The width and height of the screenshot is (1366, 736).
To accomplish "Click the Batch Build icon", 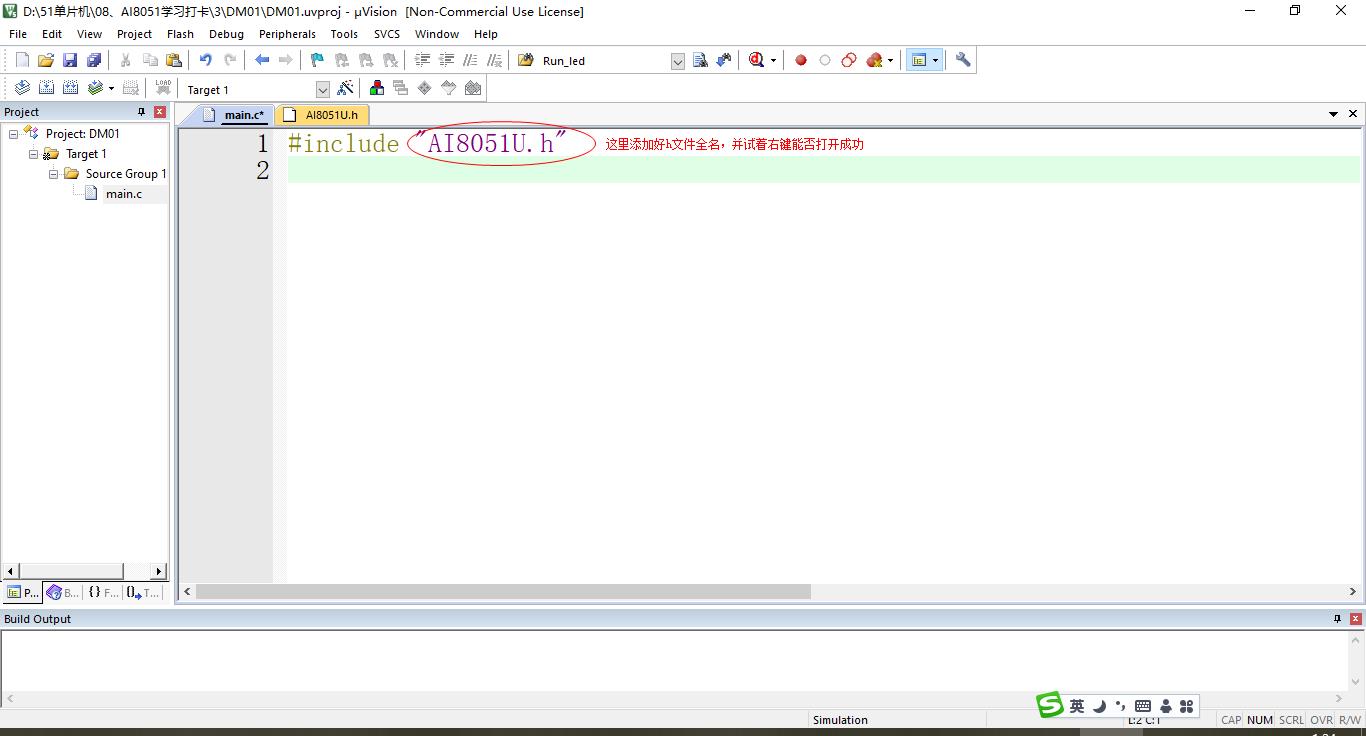I will tap(95, 88).
